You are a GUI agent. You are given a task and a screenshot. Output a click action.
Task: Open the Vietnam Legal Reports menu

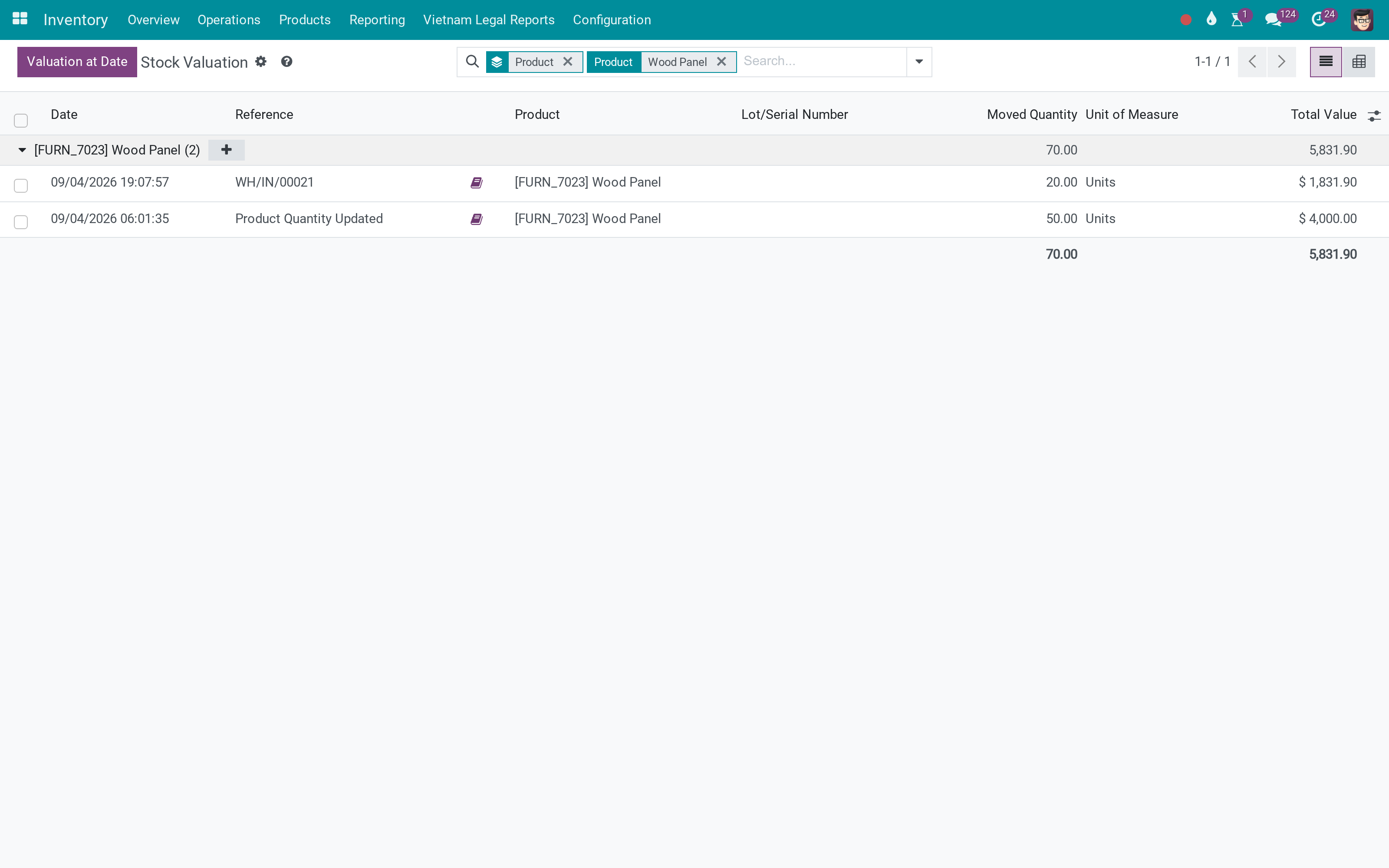[x=489, y=20]
